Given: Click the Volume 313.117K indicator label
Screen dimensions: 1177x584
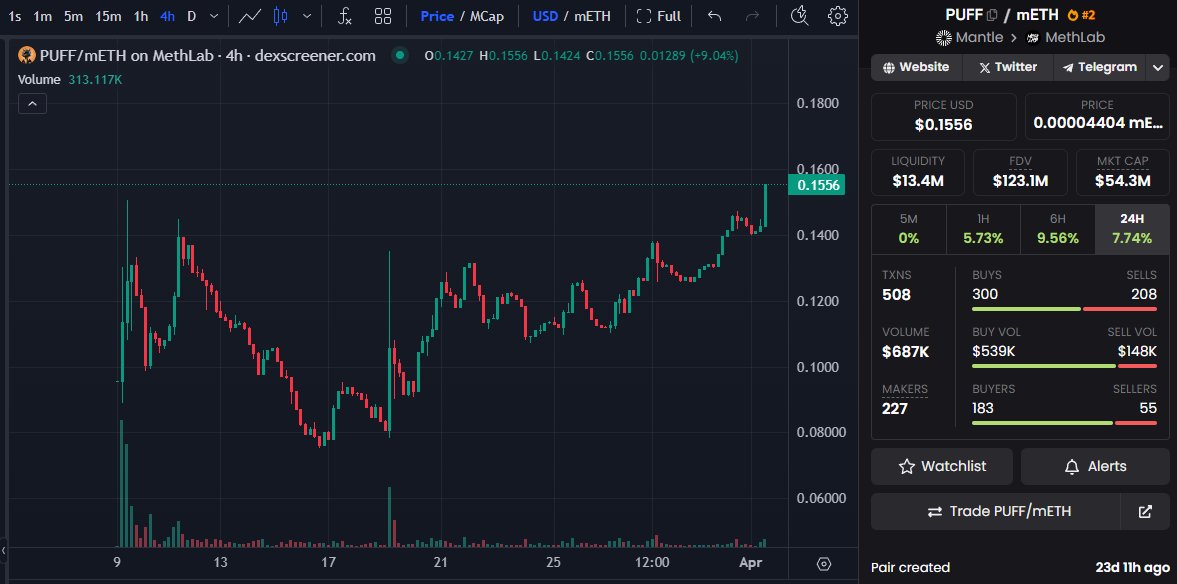Looking at the screenshot, I should pyautogui.click(x=70, y=79).
